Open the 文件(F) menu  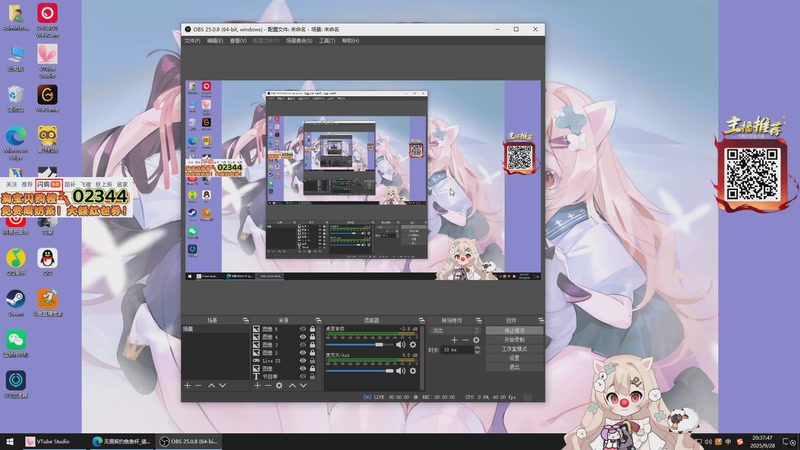pos(192,41)
